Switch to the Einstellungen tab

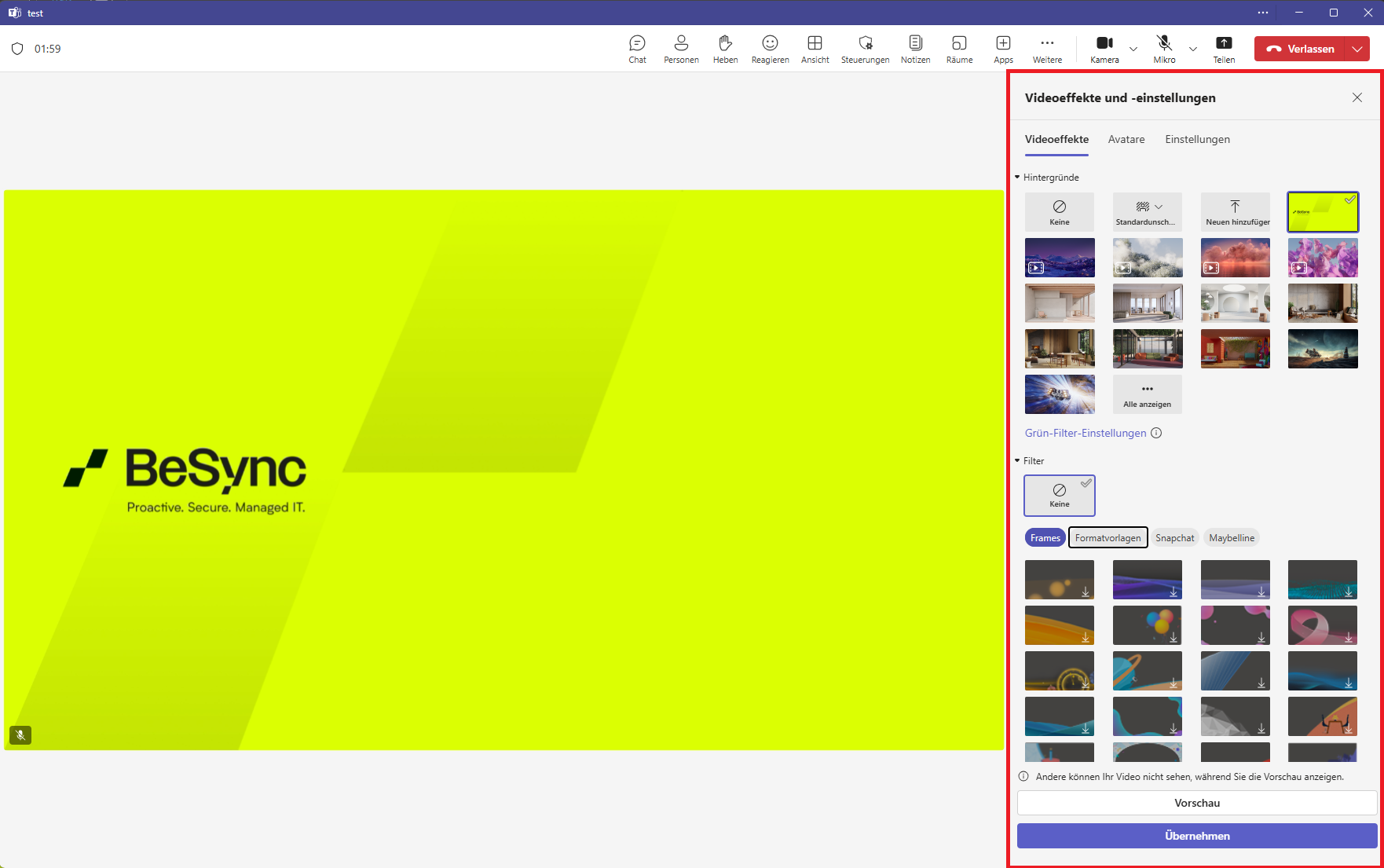click(1197, 139)
